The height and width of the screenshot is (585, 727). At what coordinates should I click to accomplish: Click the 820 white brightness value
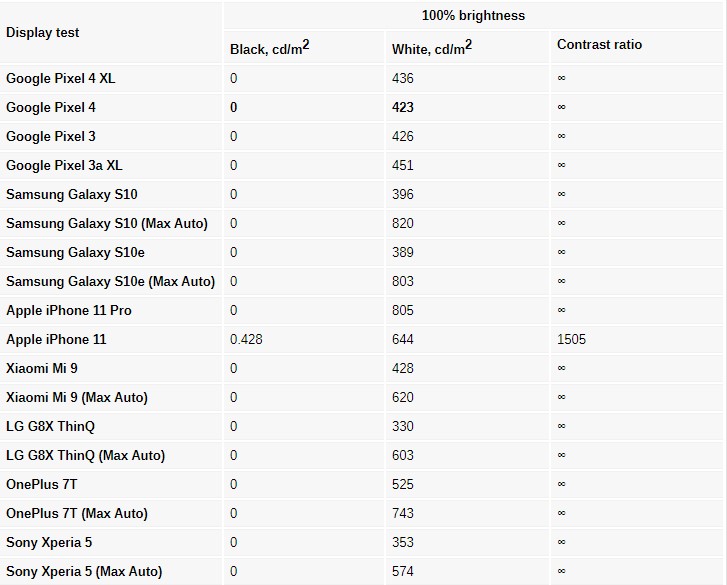(x=402, y=223)
